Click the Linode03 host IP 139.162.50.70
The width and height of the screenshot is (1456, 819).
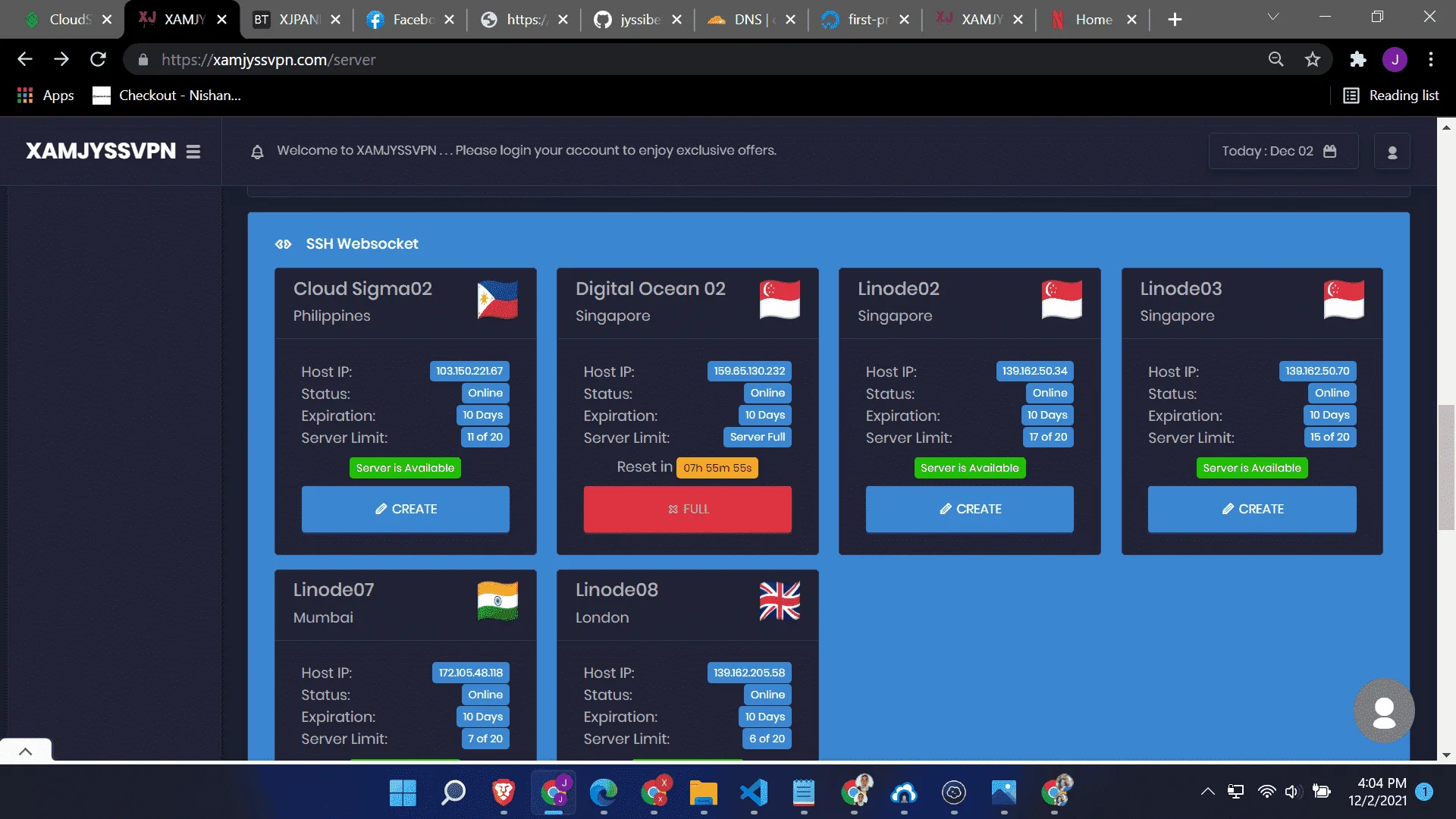click(x=1317, y=372)
